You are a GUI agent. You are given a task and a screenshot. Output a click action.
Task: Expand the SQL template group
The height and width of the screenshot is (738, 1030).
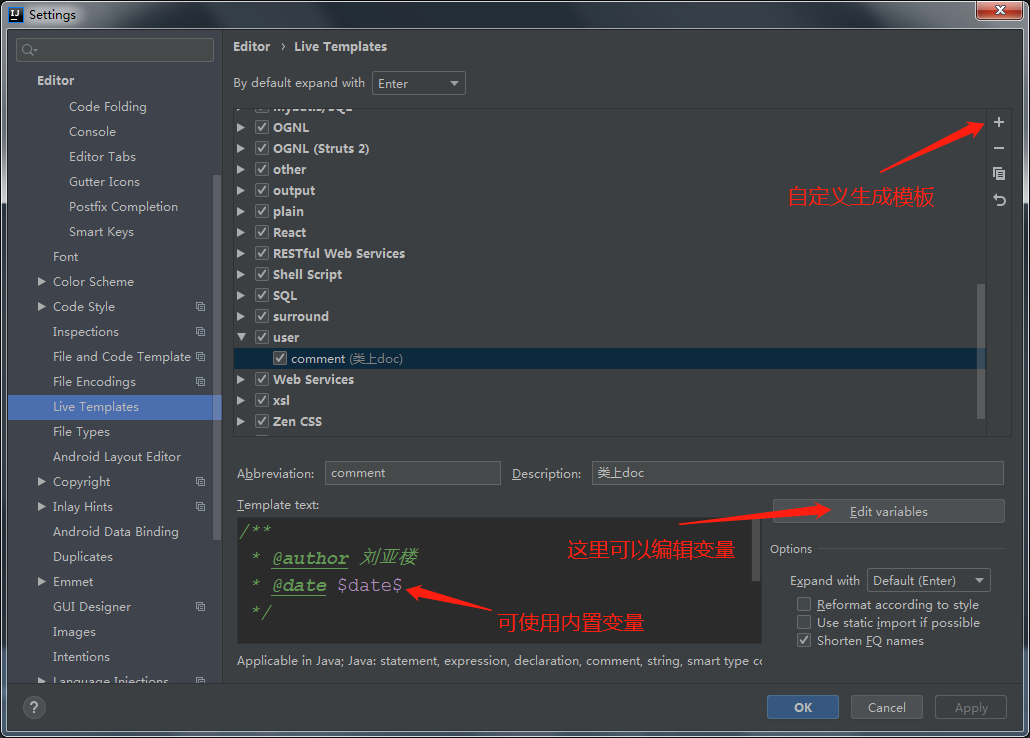(x=241, y=295)
